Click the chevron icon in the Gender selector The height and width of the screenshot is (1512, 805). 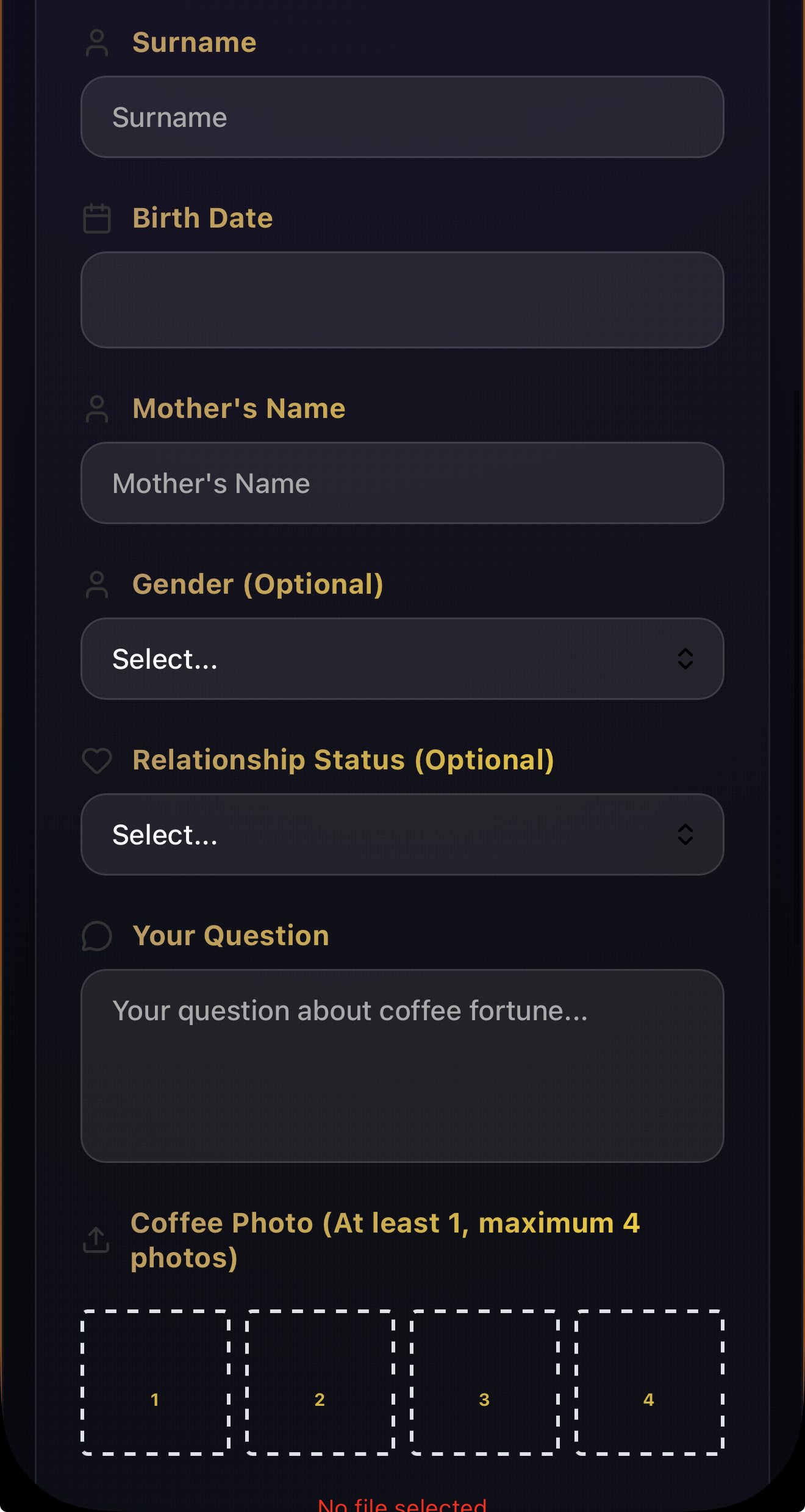(685, 658)
